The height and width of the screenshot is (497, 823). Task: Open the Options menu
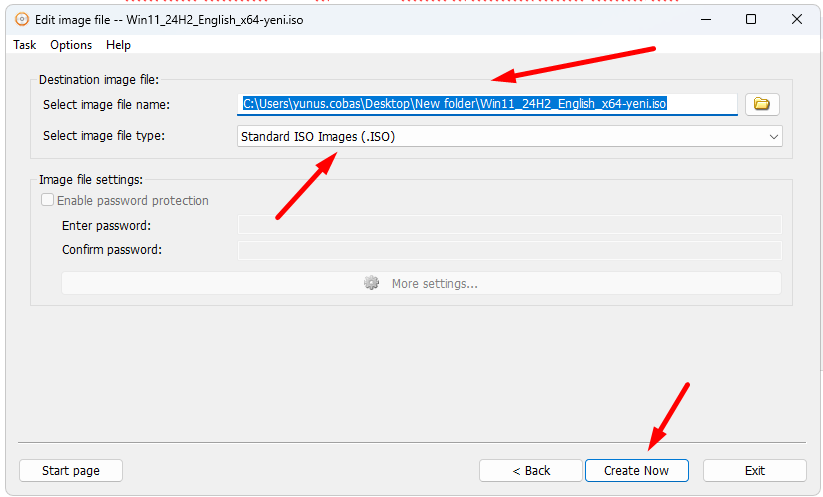(x=71, y=45)
